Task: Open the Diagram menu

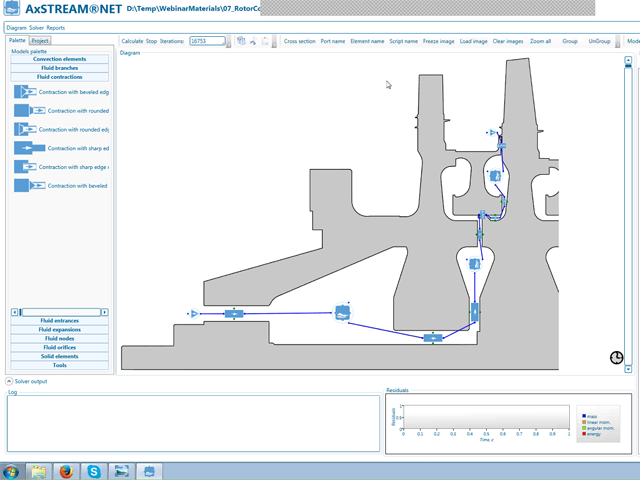Action: click(x=16, y=28)
